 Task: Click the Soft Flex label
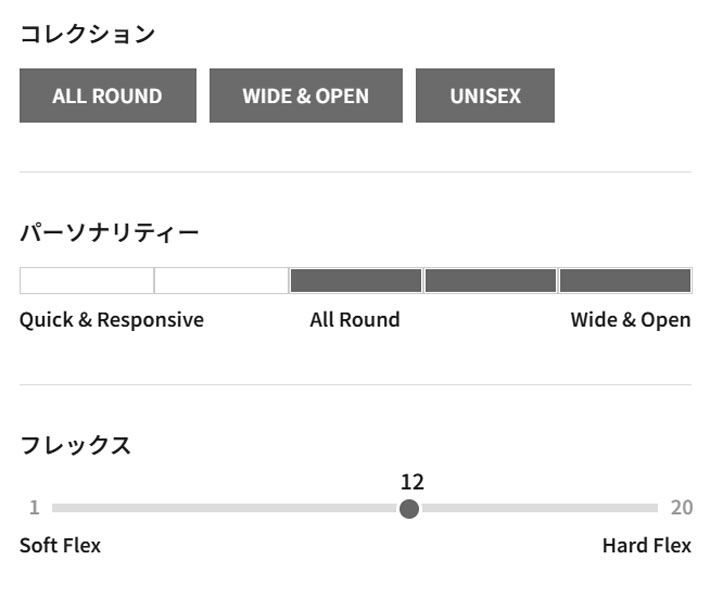click(x=60, y=545)
